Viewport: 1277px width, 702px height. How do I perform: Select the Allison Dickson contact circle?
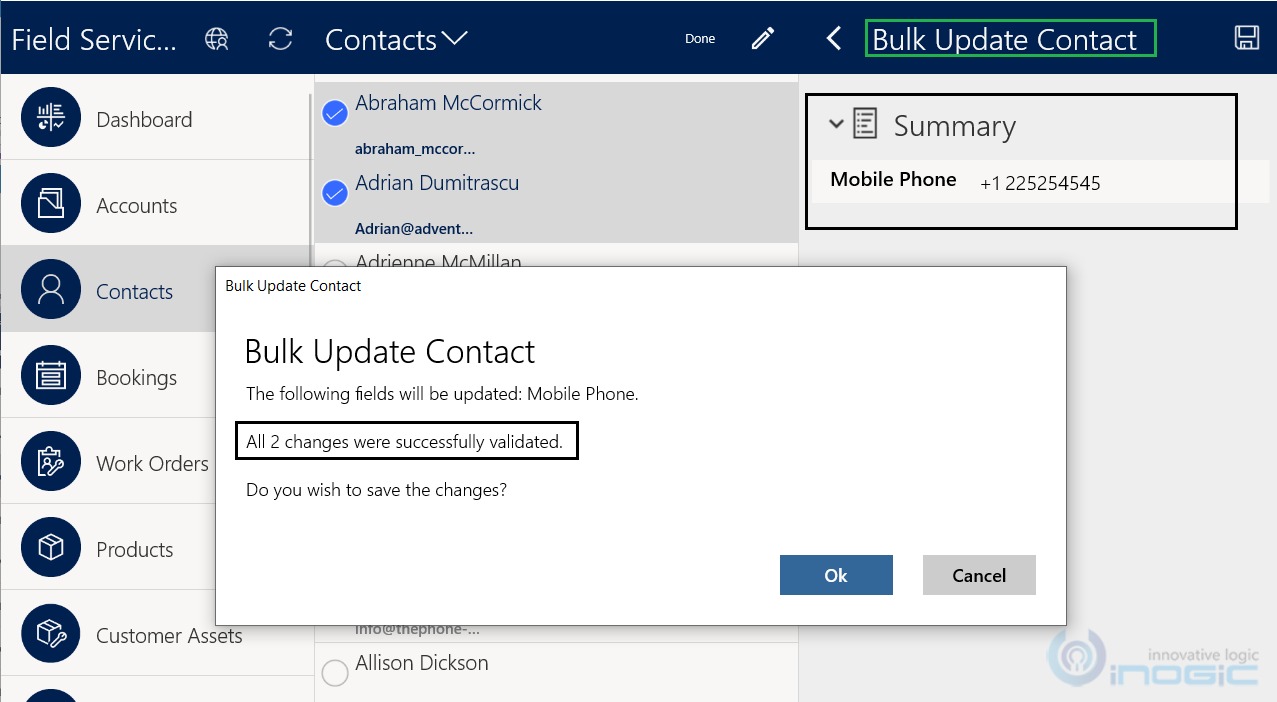pos(335,673)
